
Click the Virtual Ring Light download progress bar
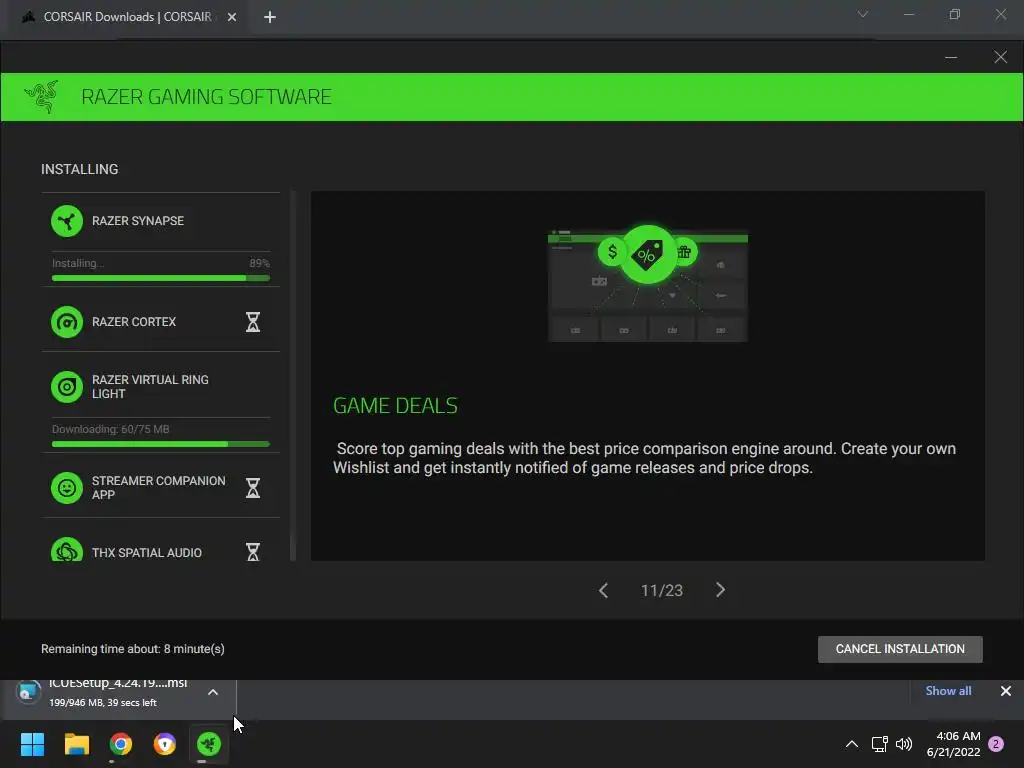(161, 444)
